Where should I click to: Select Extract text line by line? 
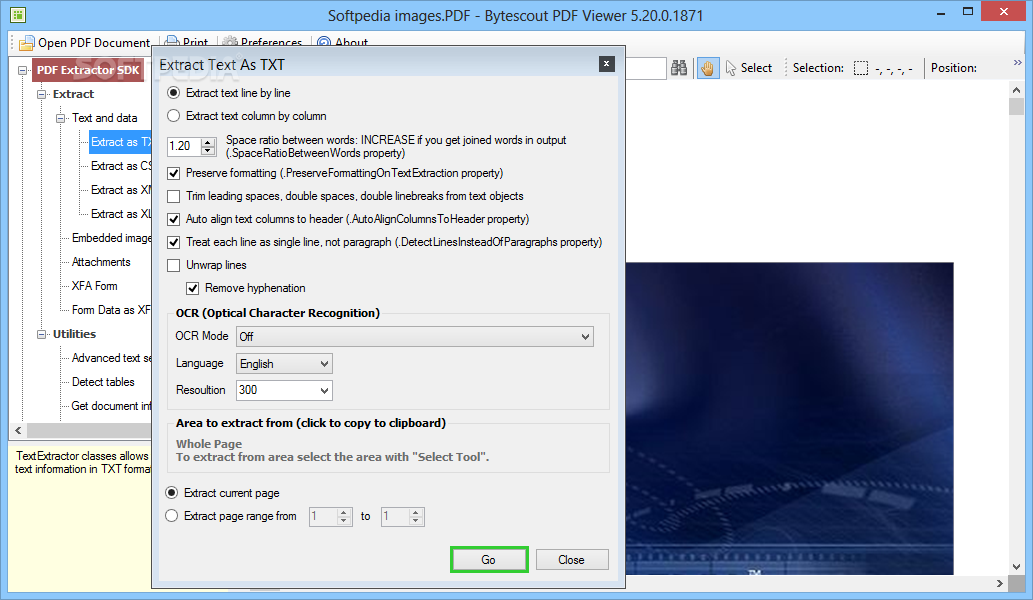click(229, 93)
